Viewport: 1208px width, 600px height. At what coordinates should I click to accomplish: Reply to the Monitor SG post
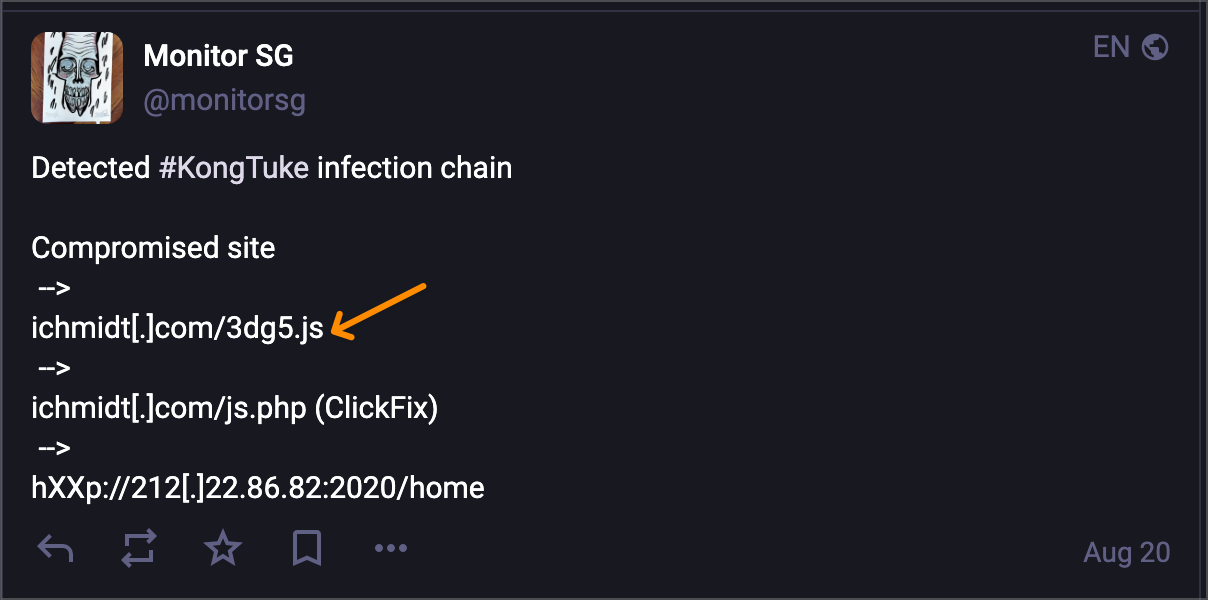point(55,549)
